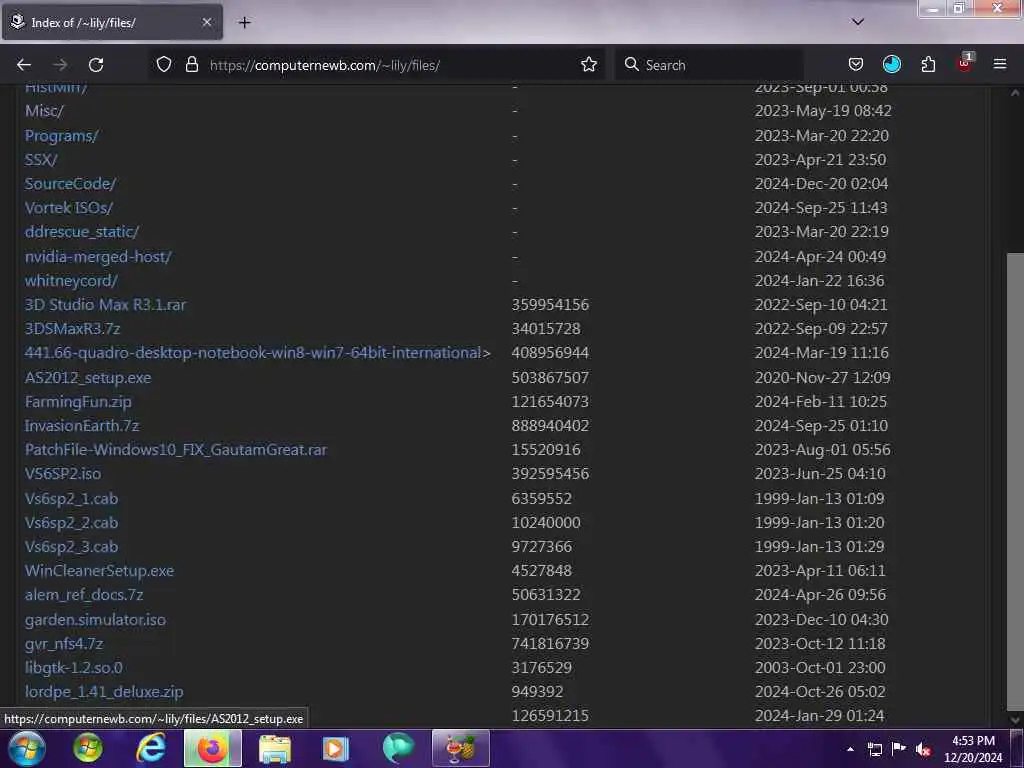Open the media player taskbar icon

click(x=336, y=748)
